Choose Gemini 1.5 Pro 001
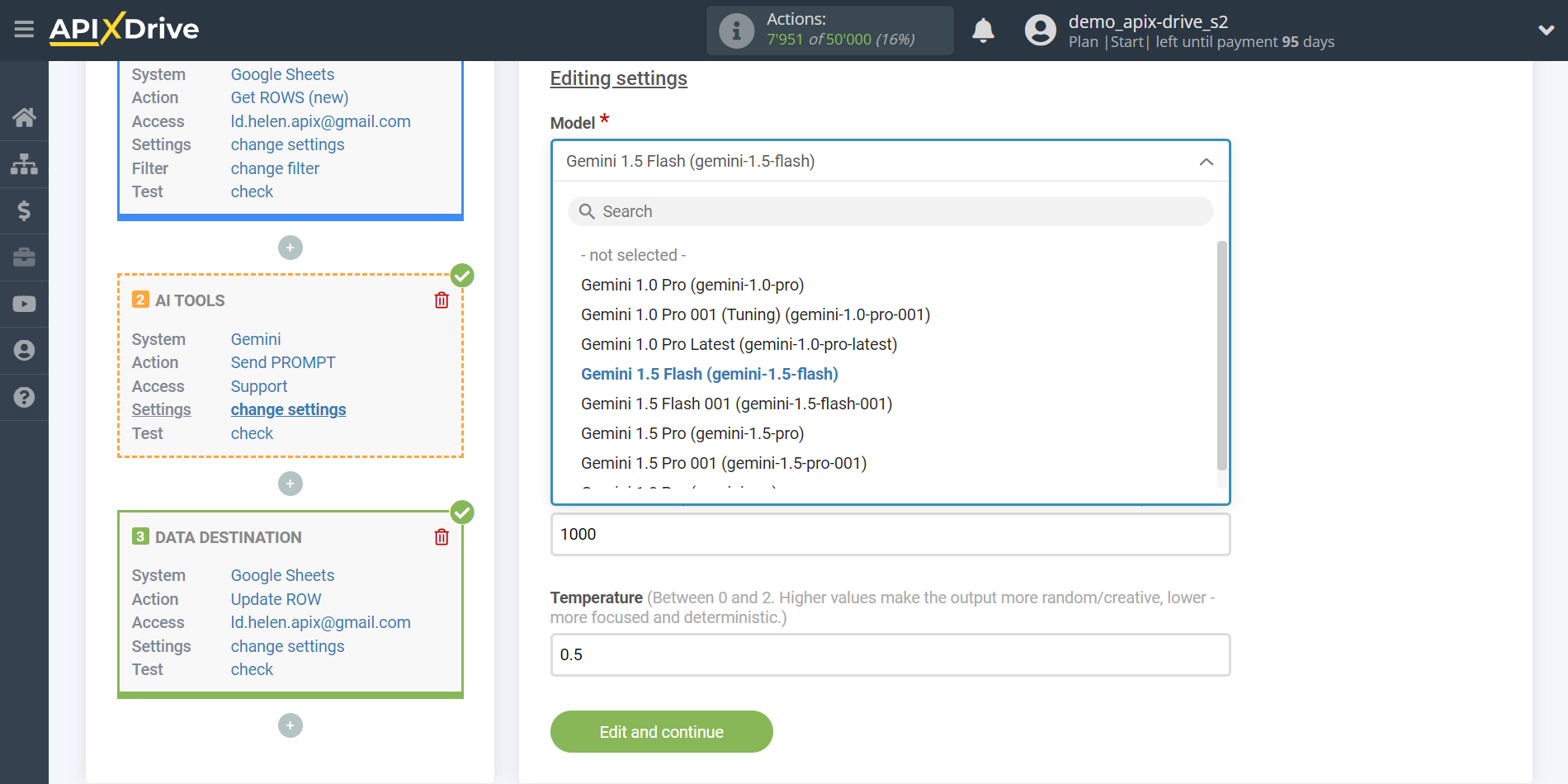The height and width of the screenshot is (784, 1568). point(724,463)
